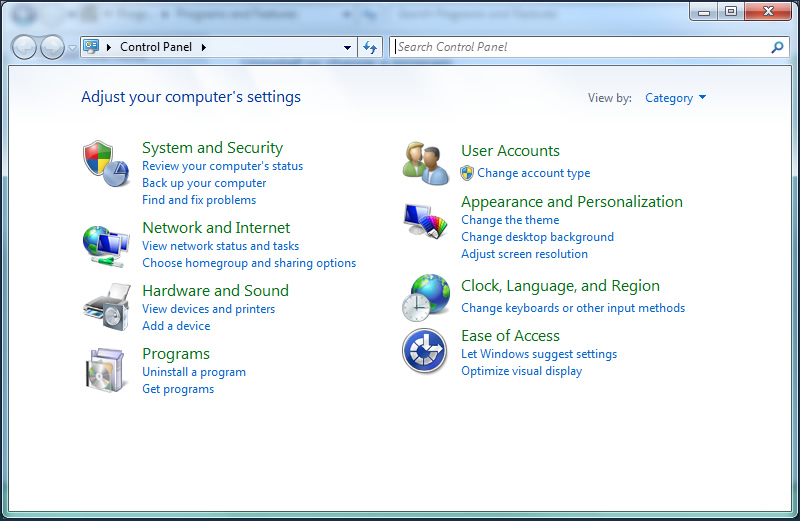Expand arrow after Control Panel breadcrumb
This screenshot has height=521, width=800.
coord(204,47)
